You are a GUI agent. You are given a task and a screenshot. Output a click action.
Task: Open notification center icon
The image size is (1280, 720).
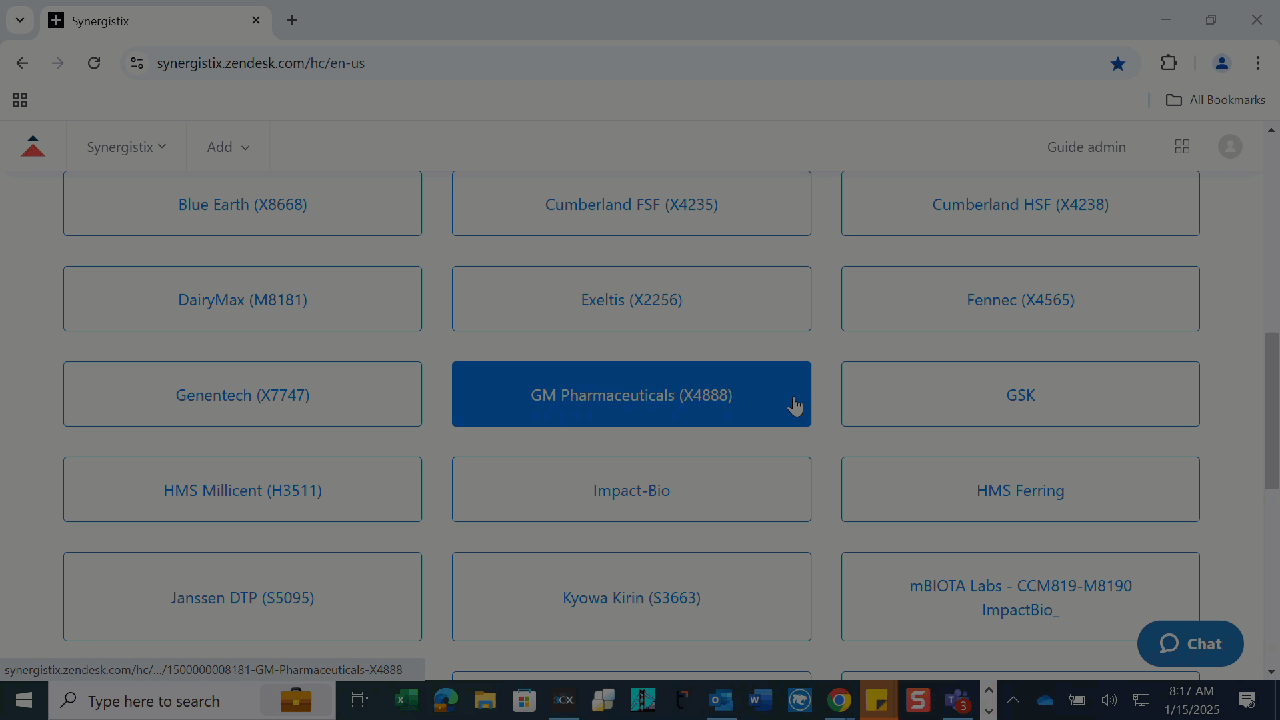1247,700
